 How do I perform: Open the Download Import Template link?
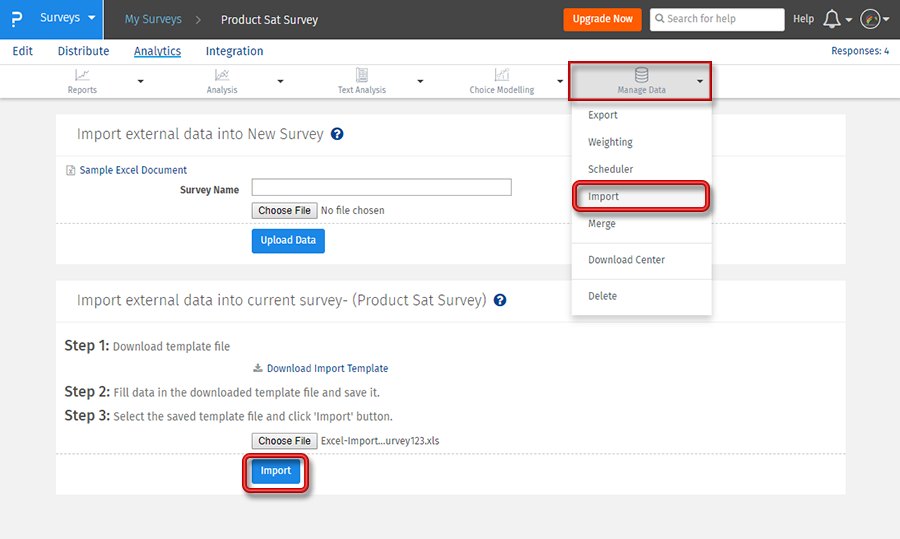coord(327,369)
